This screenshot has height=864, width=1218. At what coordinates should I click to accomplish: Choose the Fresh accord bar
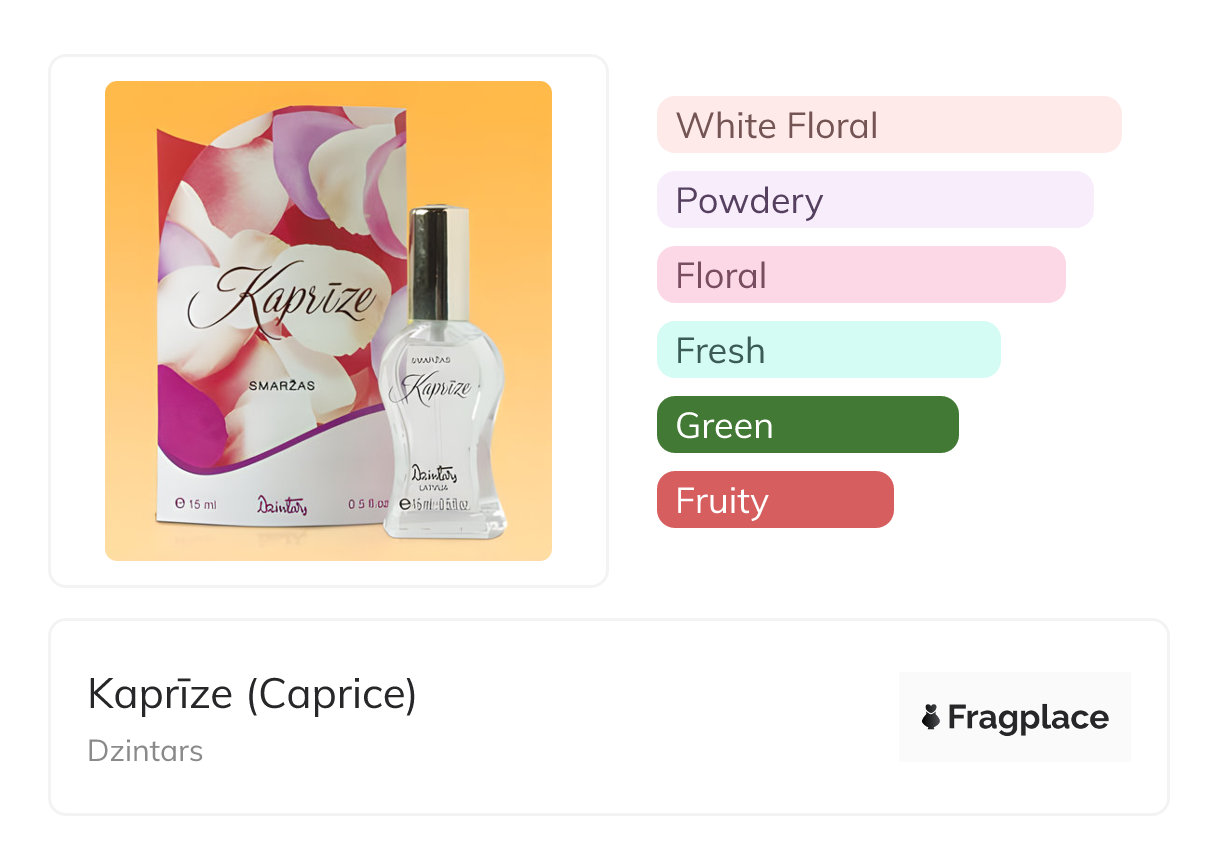828,350
